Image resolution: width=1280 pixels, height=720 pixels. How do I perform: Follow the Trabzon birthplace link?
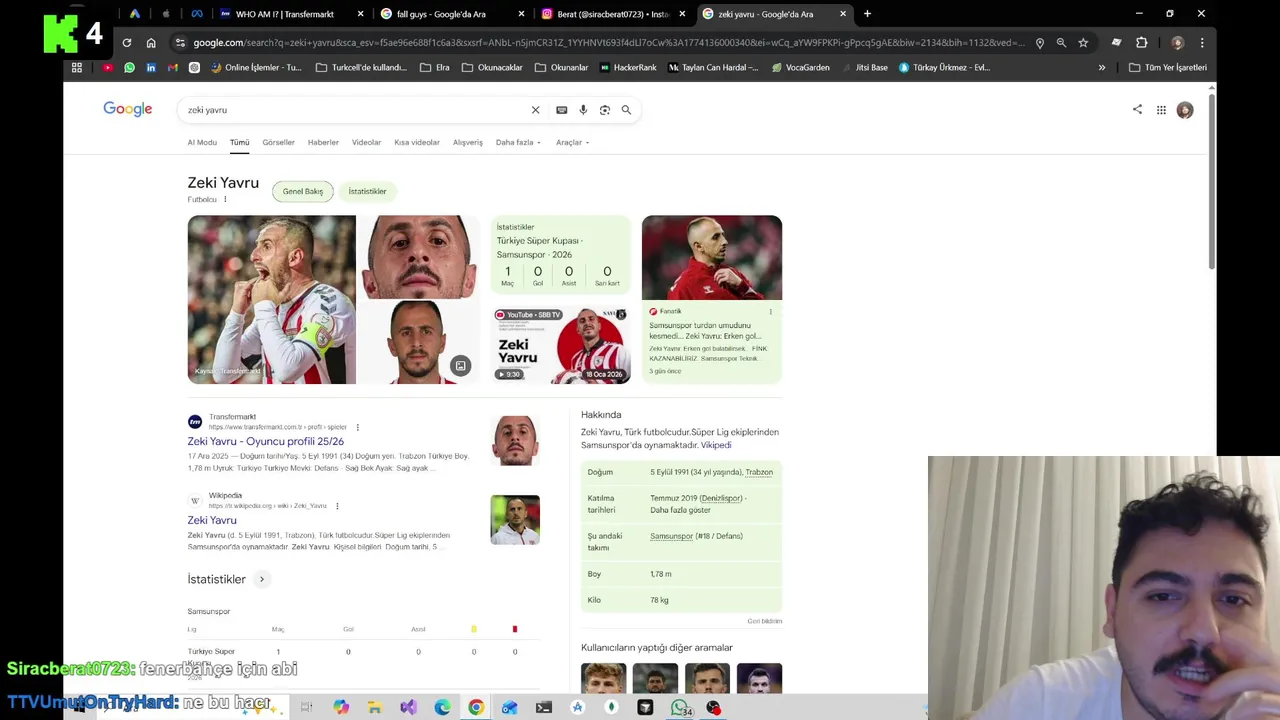tap(759, 472)
